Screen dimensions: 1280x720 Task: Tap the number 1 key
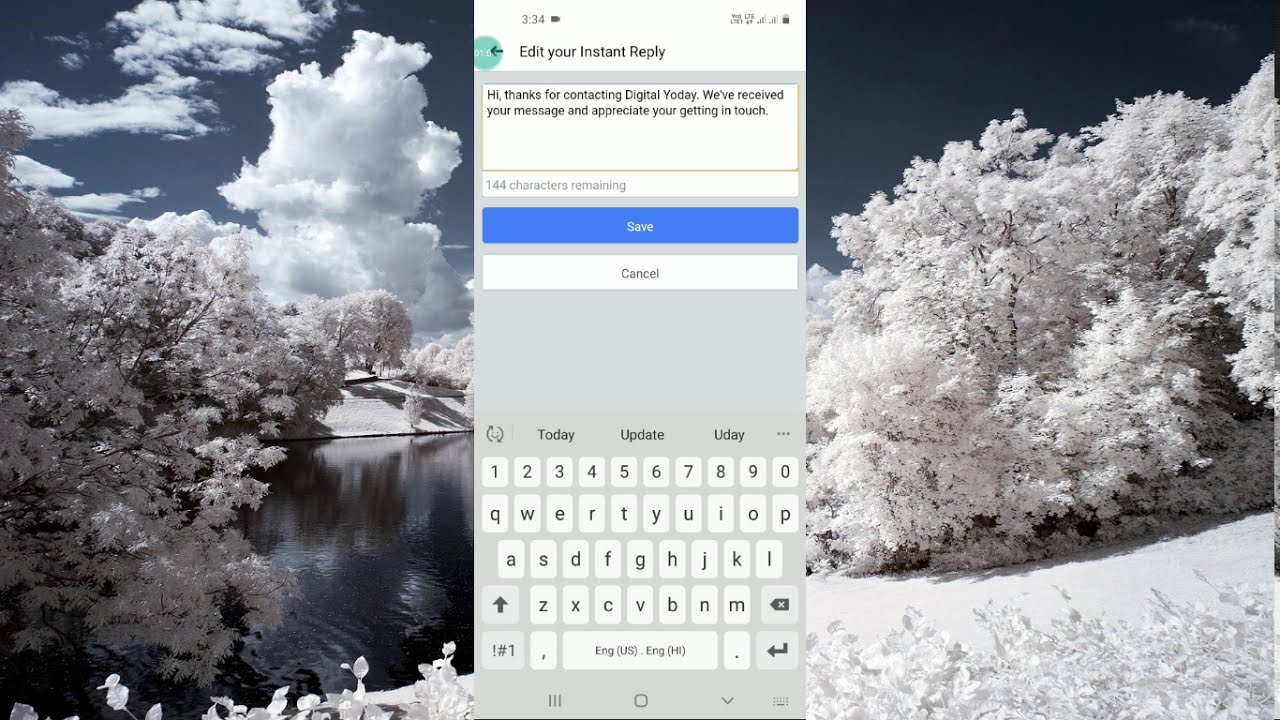494,471
